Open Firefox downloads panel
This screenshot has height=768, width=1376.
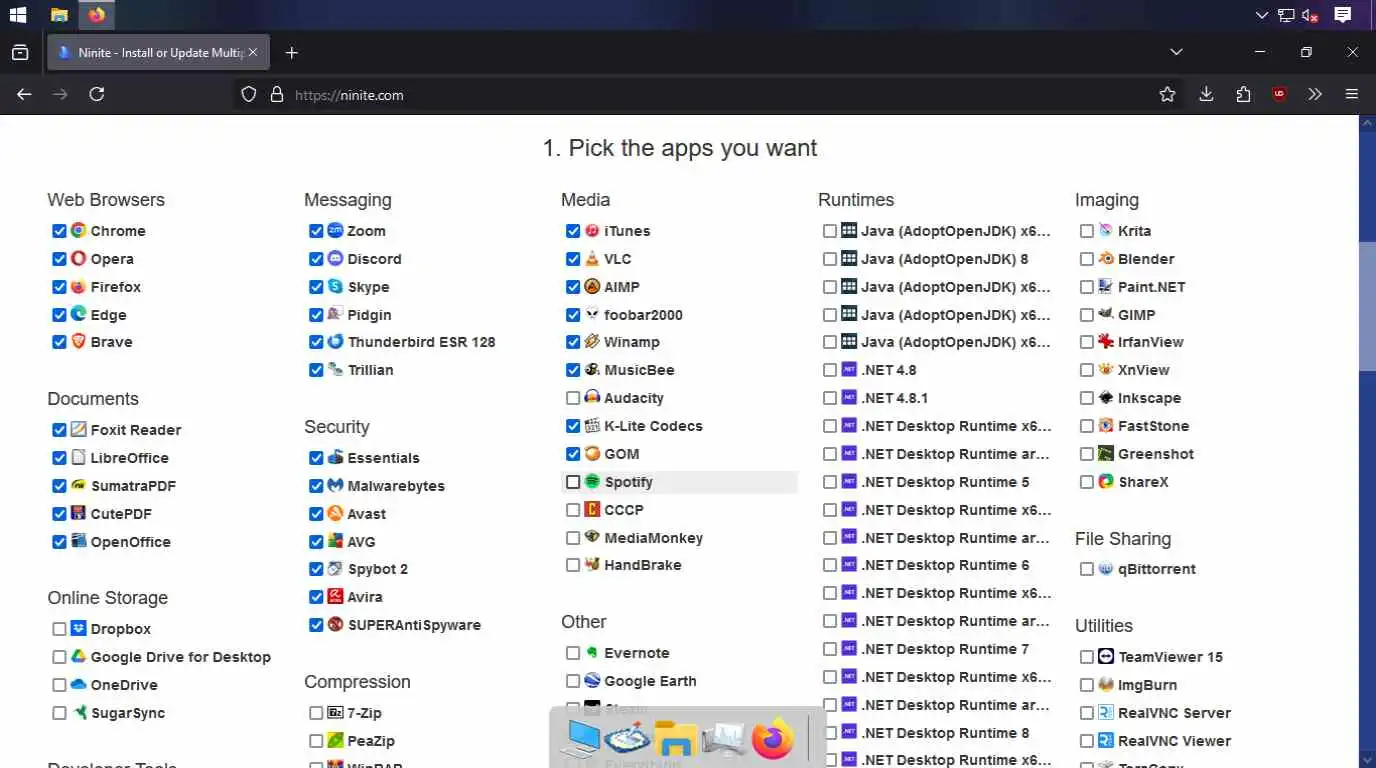coord(1206,94)
